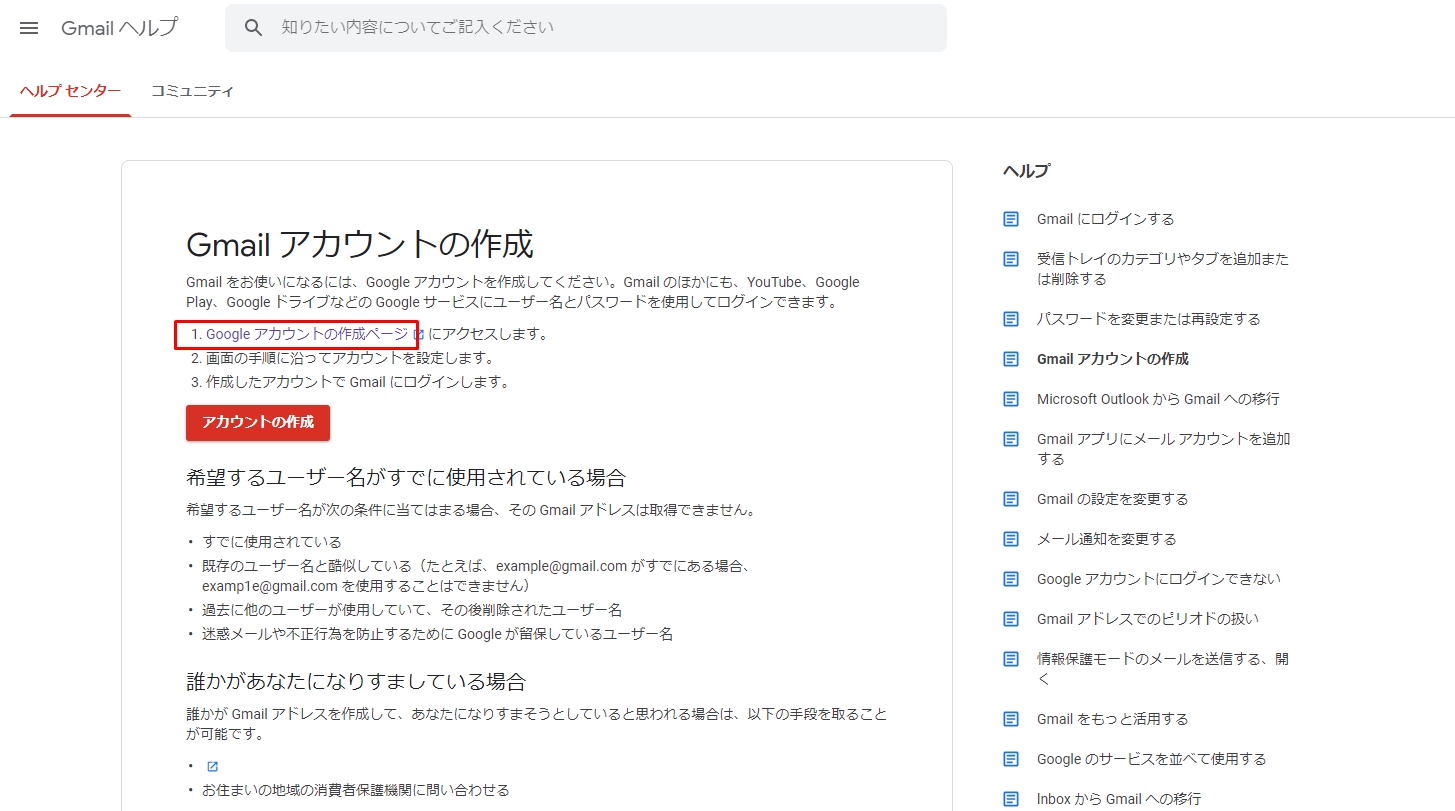This screenshot has width=1455, height=811.
Task: Click heading 誰かがあなたになりすましている場合
Action: point(356,682)
